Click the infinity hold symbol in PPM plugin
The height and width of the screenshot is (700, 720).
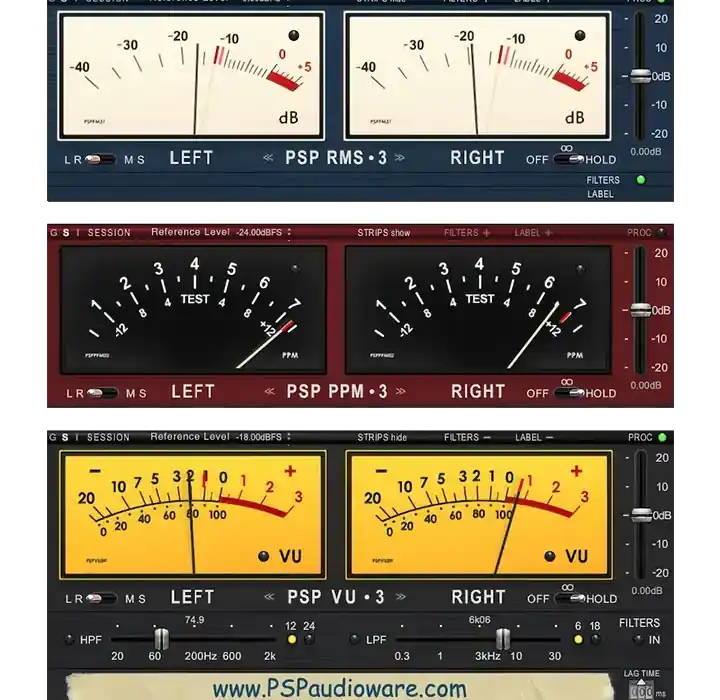click(x=567, y=382)
